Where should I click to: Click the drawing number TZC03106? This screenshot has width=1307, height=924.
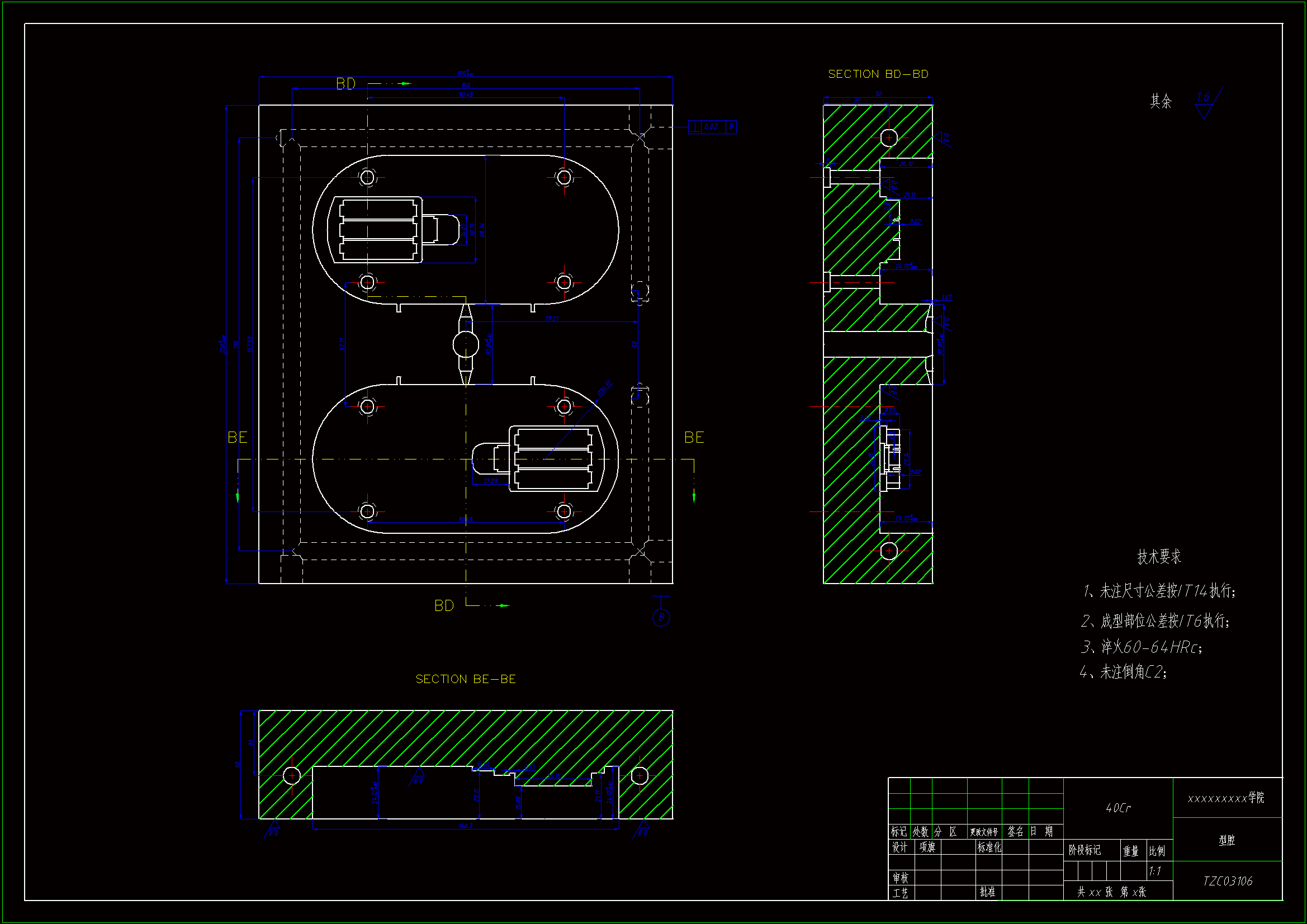point(1227,881)
